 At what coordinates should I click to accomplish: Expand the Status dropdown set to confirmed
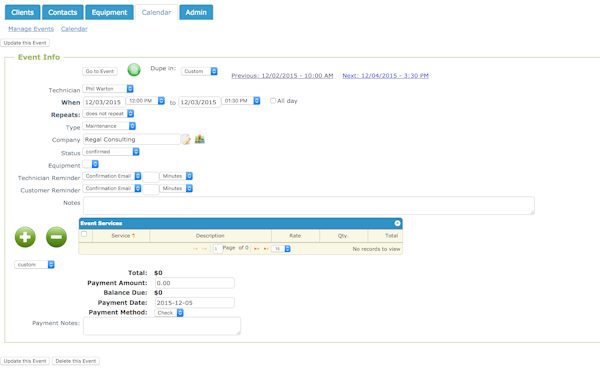click(x=111, y=152)
